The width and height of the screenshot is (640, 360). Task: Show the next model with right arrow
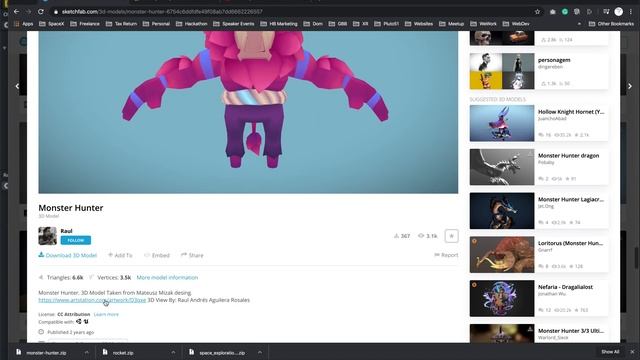point(630,86)
